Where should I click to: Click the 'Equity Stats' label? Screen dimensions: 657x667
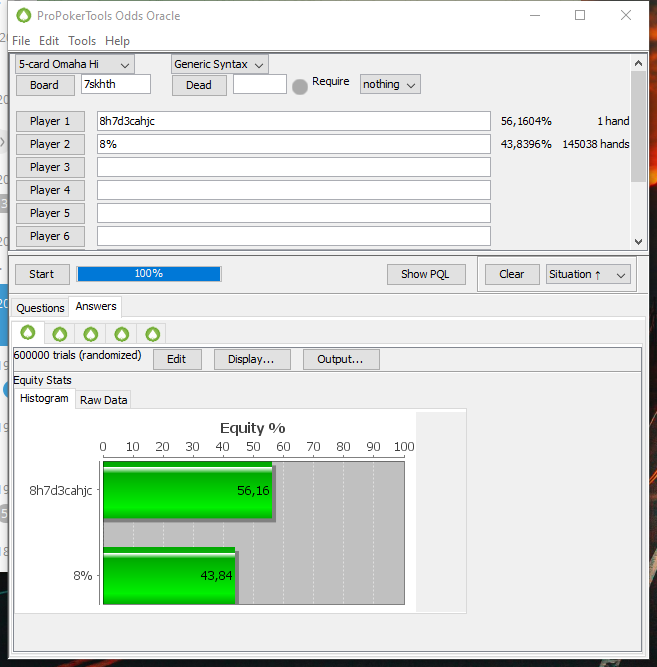[x=42, y=380]
